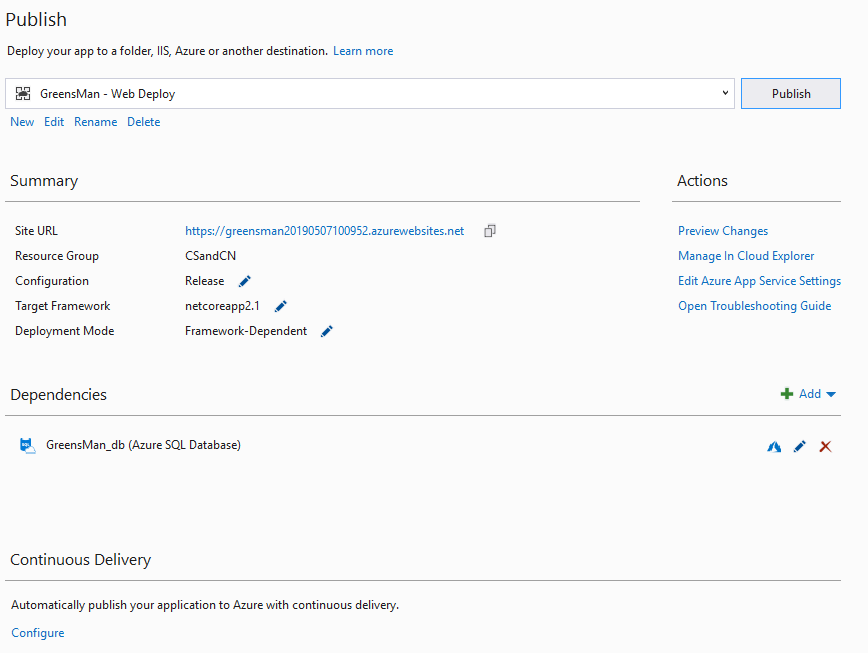The height and width of the screenshot is (653, 868).
Task: Click the Edit profile link
Action: pyautogui.click(x=54, y=122)
